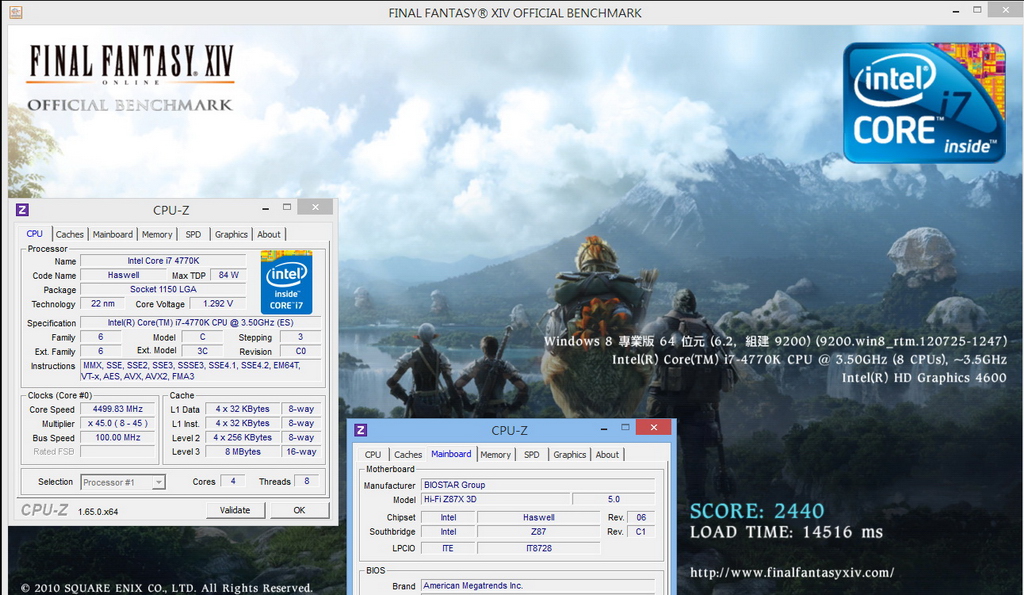The width and height of the screenshot is (1024, 595).
Task: Click the Core Speed value field
Action: [x=118, y=409]
